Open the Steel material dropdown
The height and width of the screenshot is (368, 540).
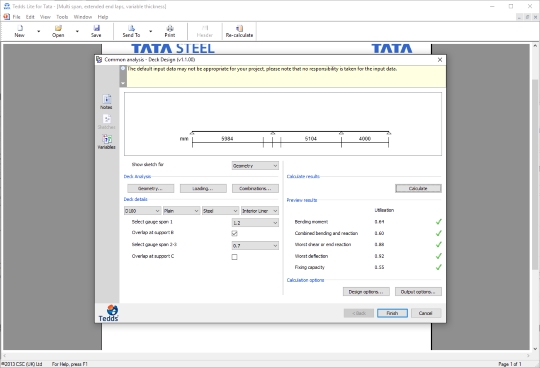(221, 211)
